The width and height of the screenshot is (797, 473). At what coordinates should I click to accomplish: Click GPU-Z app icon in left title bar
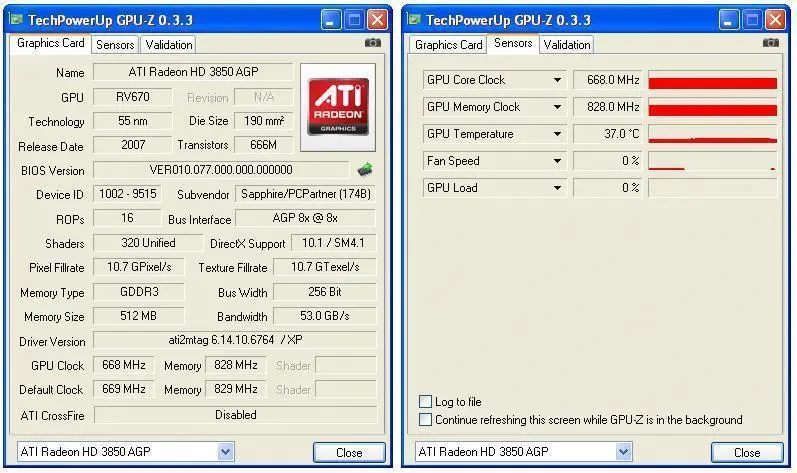pyautogui.click(x=16, y=20)
